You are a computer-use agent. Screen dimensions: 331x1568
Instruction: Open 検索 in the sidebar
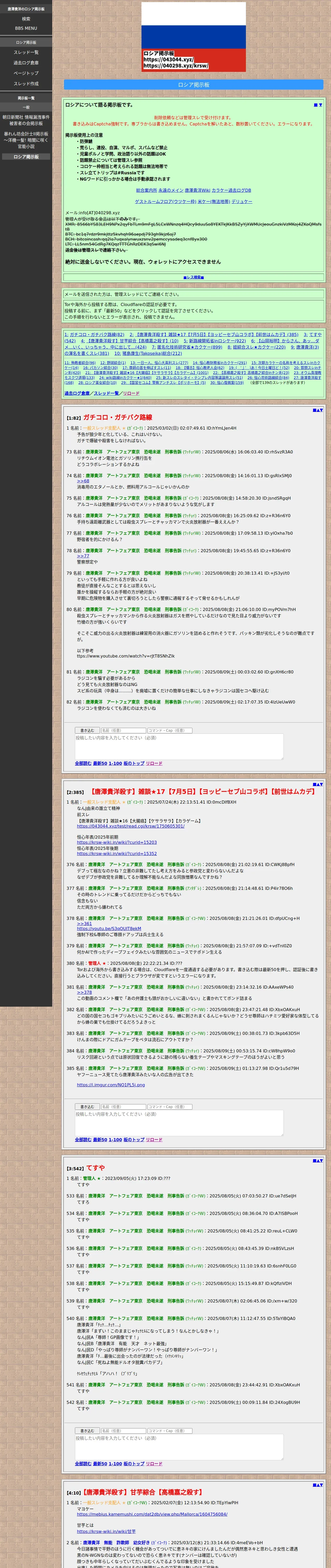point(26,19)
